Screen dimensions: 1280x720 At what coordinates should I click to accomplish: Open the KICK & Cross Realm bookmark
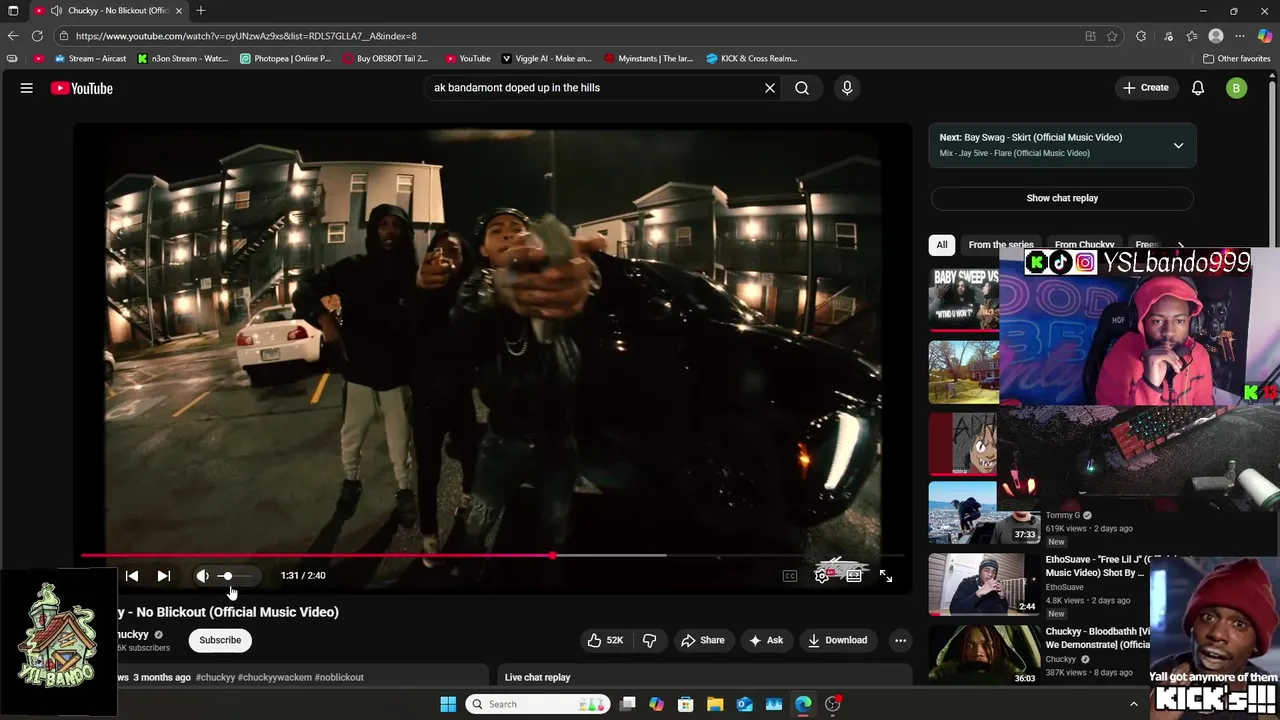(751, 58)
